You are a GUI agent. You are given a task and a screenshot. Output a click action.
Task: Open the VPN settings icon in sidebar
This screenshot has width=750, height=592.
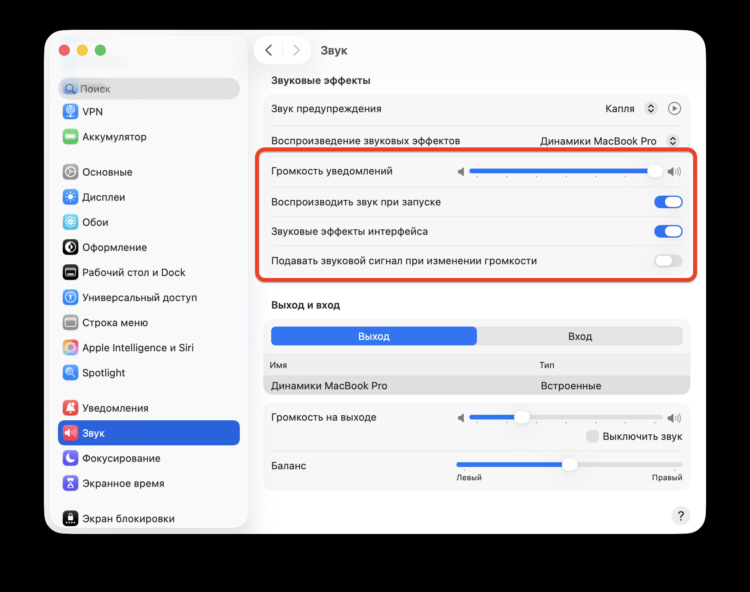pos(71,112)
